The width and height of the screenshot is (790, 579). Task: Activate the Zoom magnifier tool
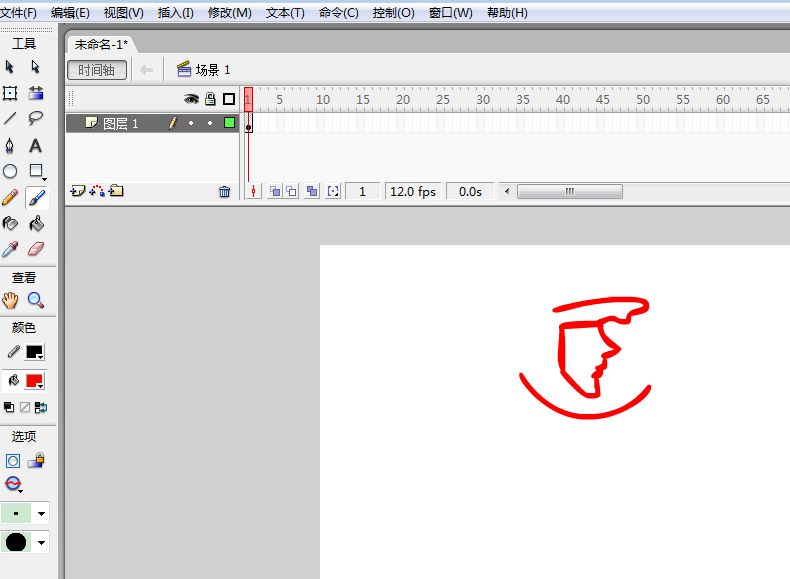(36, 300)
